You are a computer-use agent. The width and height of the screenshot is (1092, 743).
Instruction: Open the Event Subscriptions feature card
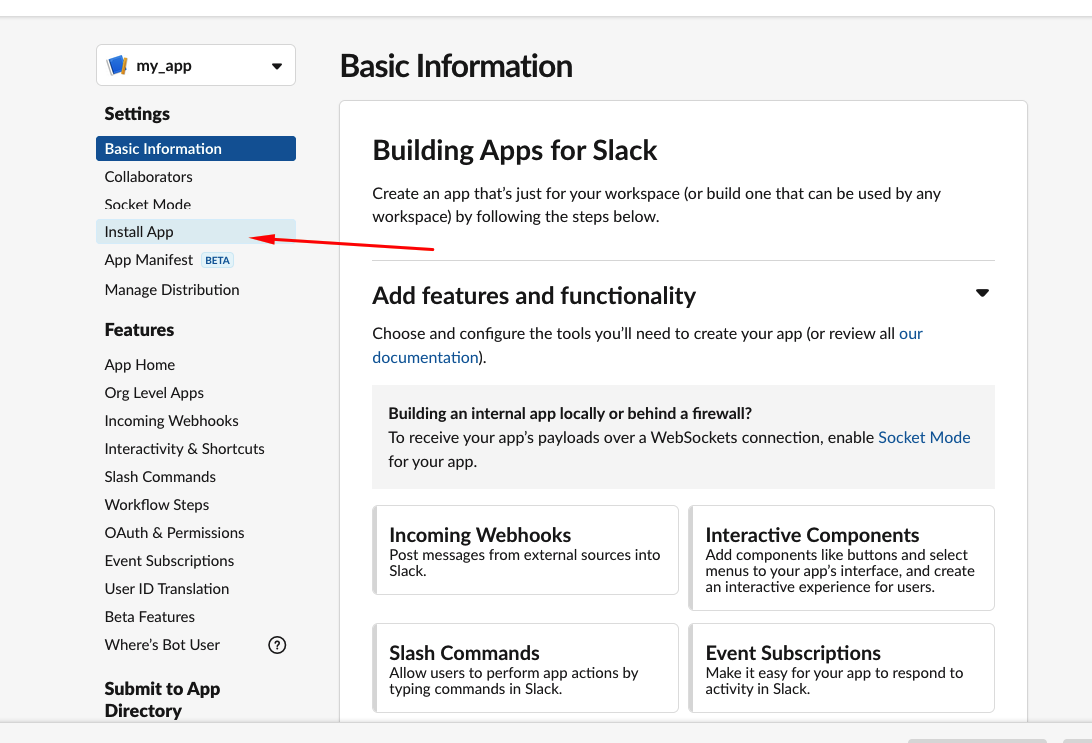(x=842, y=668)
